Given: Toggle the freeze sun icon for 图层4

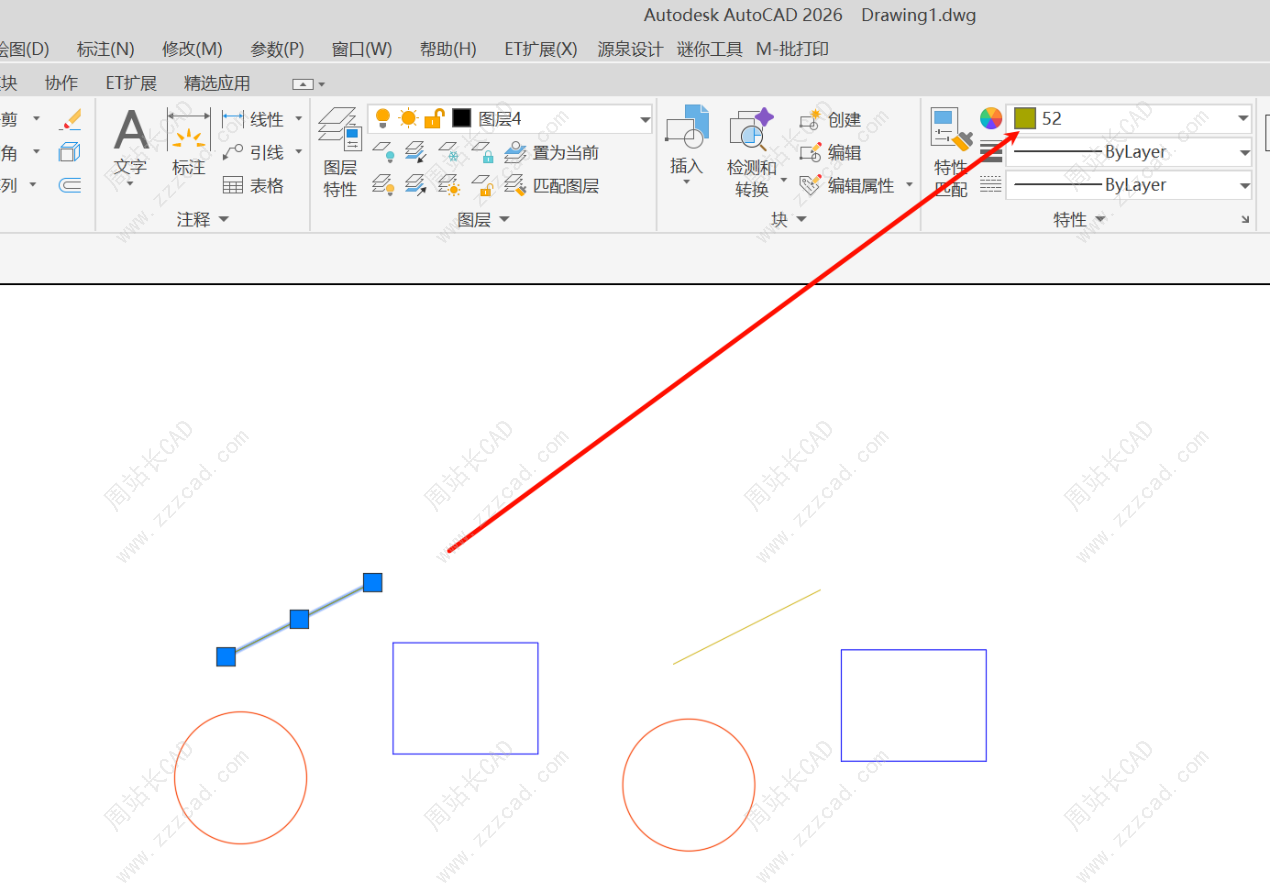Looking at the screenshot, I should point(408,119).
